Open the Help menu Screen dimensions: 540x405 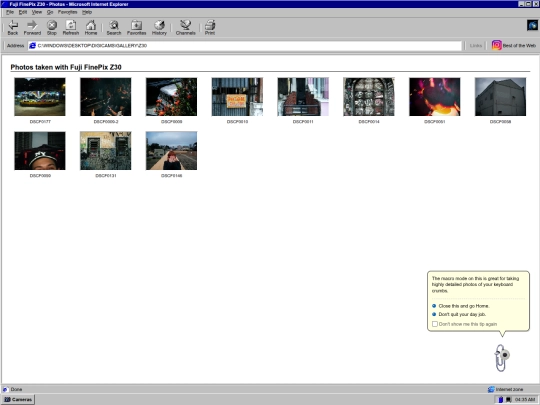87,12
